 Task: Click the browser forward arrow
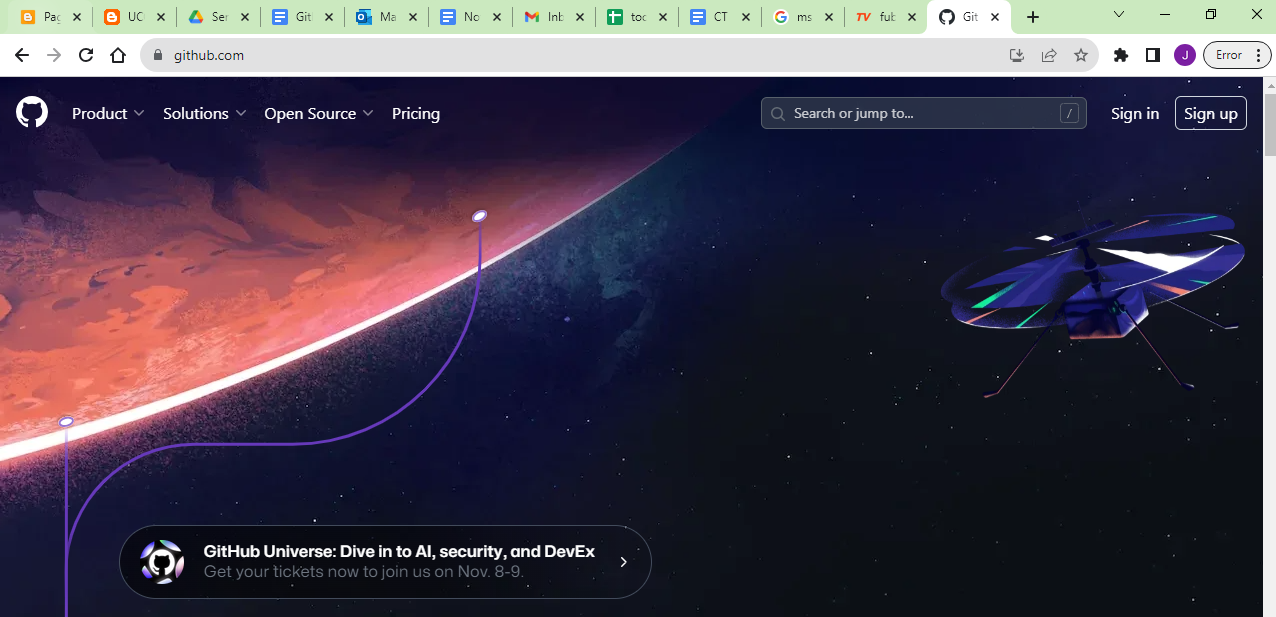(x=54, y=55)
